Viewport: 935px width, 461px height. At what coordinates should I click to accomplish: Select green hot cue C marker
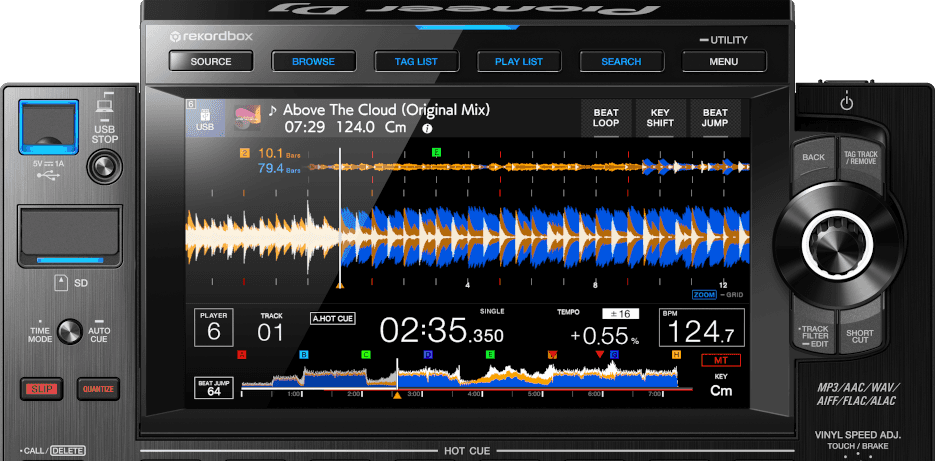pos(366,355)
